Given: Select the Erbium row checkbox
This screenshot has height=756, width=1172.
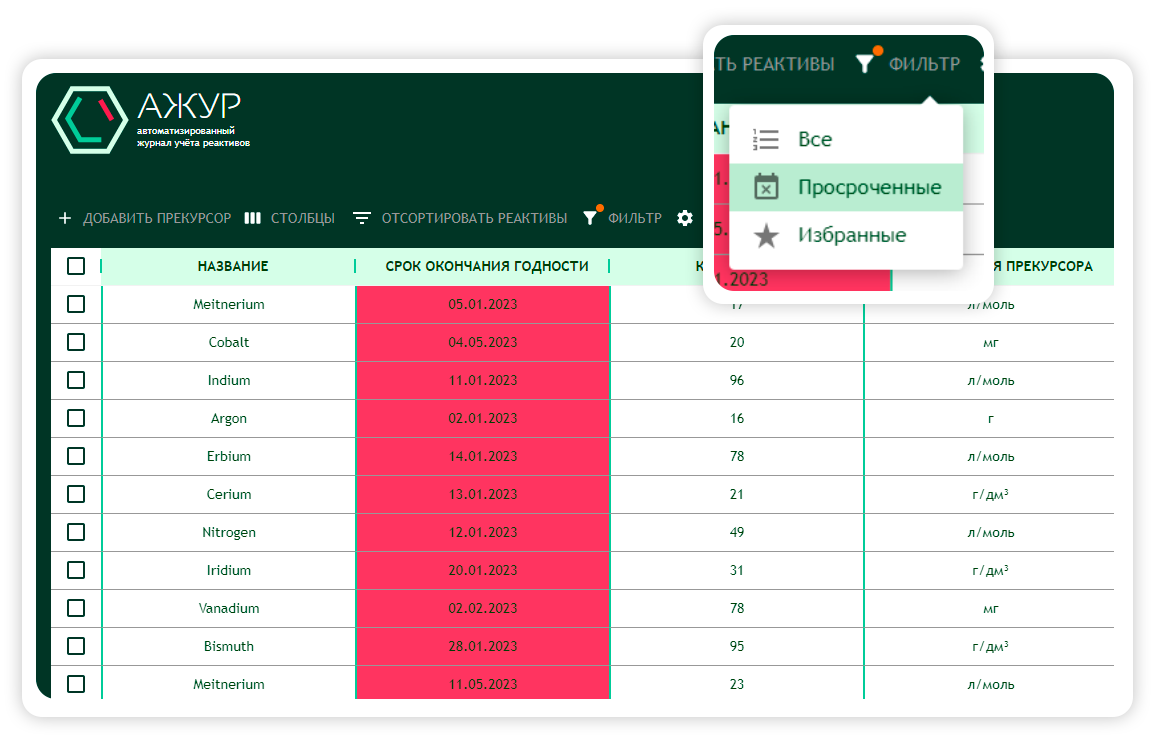Looking at the screenshot, I should (x=76, y=456).
